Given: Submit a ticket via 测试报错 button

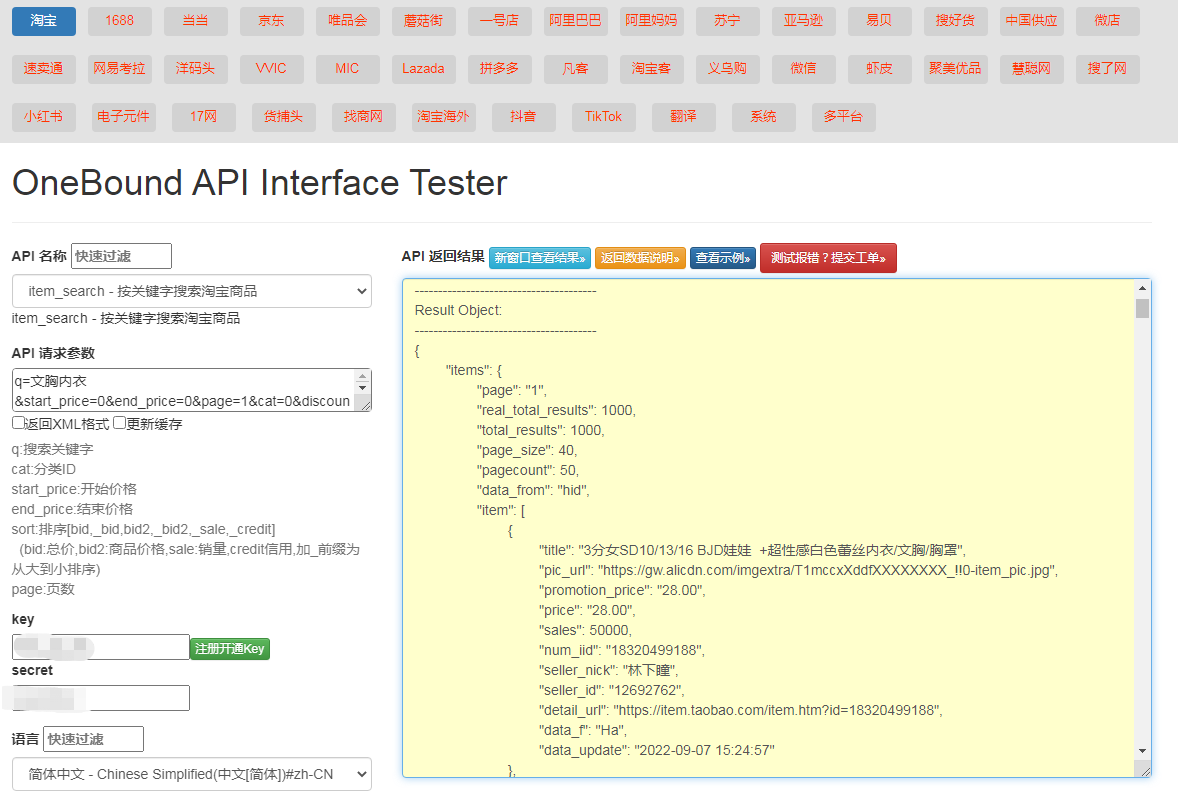Looking at the screenshot, I should (828, 258).
